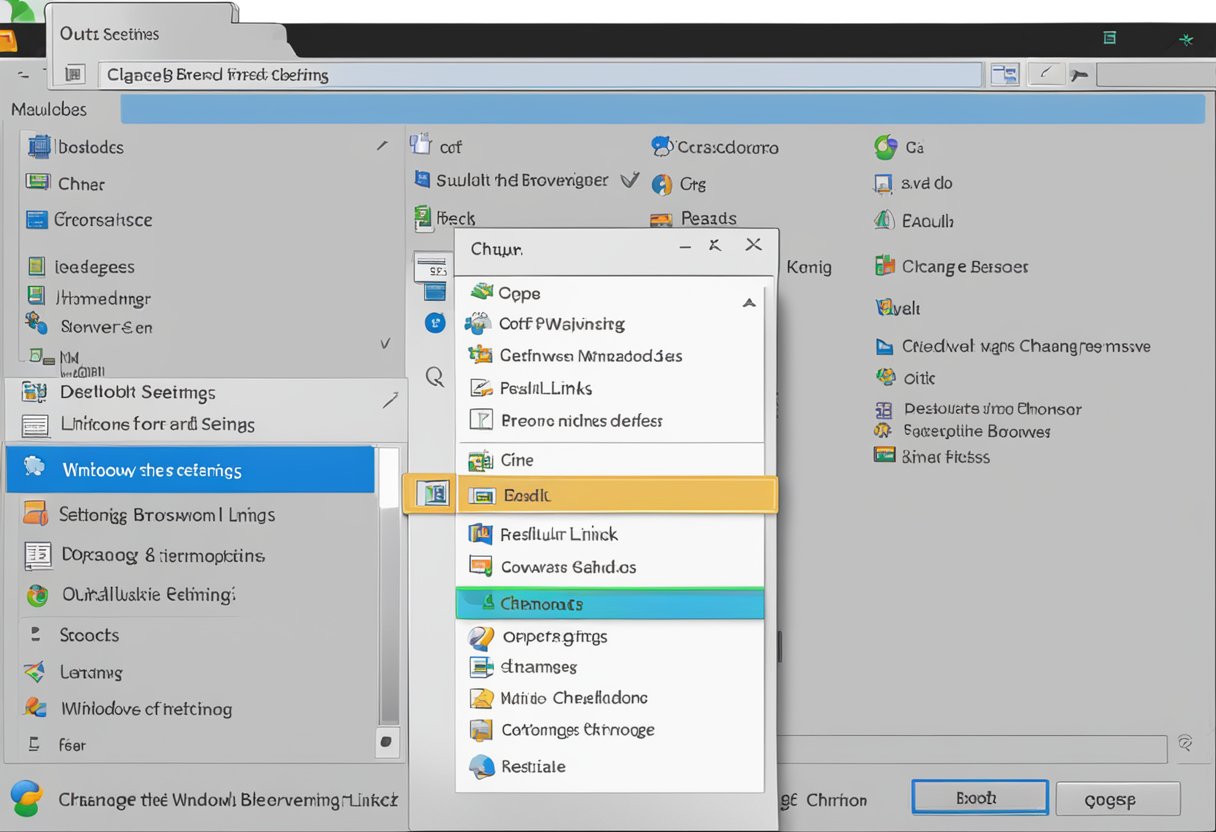Collapse the list using the upward scroll arrow
The width and height of the screenshot is (1216, 832).
tap(749, 301)
